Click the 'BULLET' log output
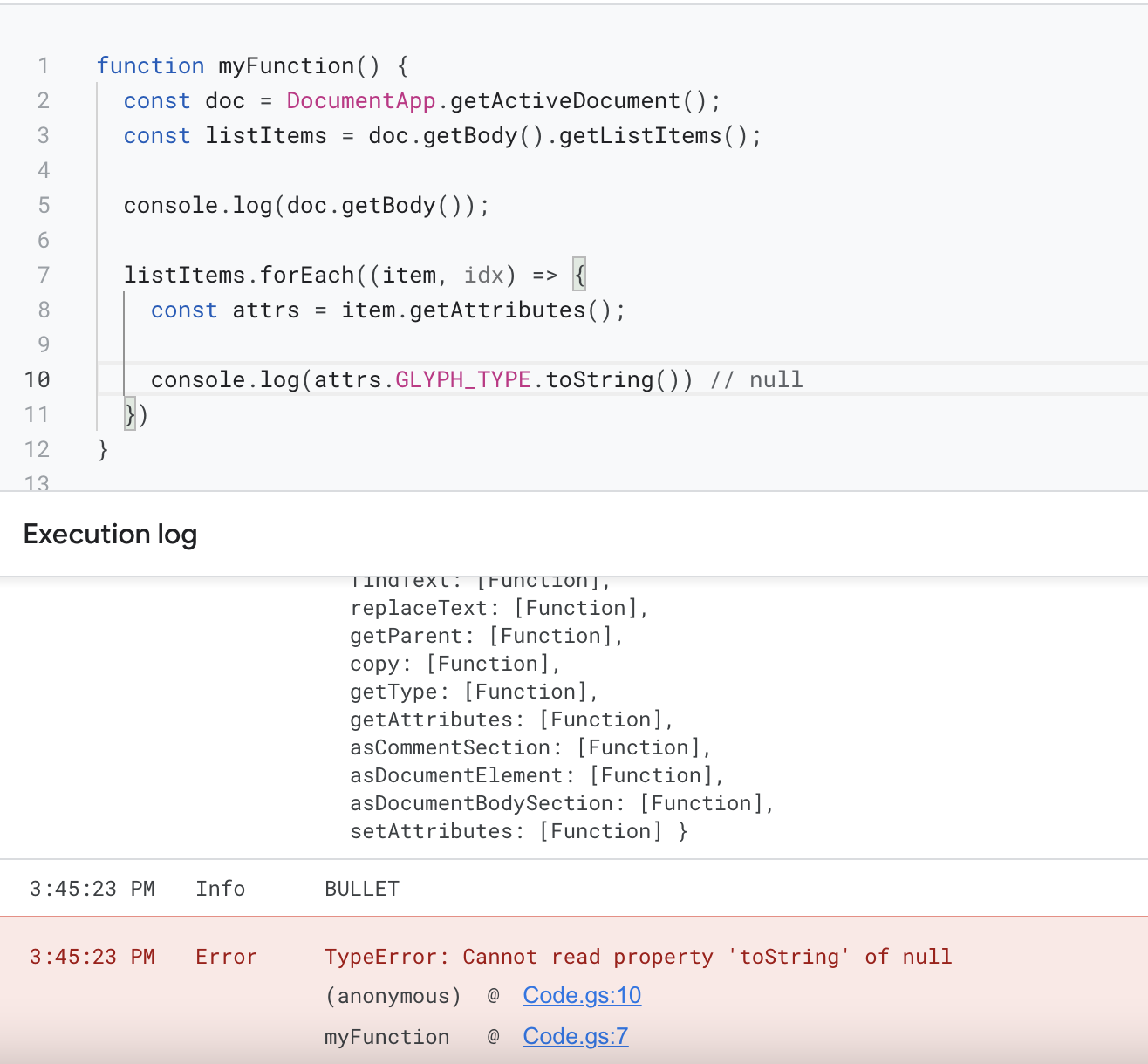 coord(362,889)
